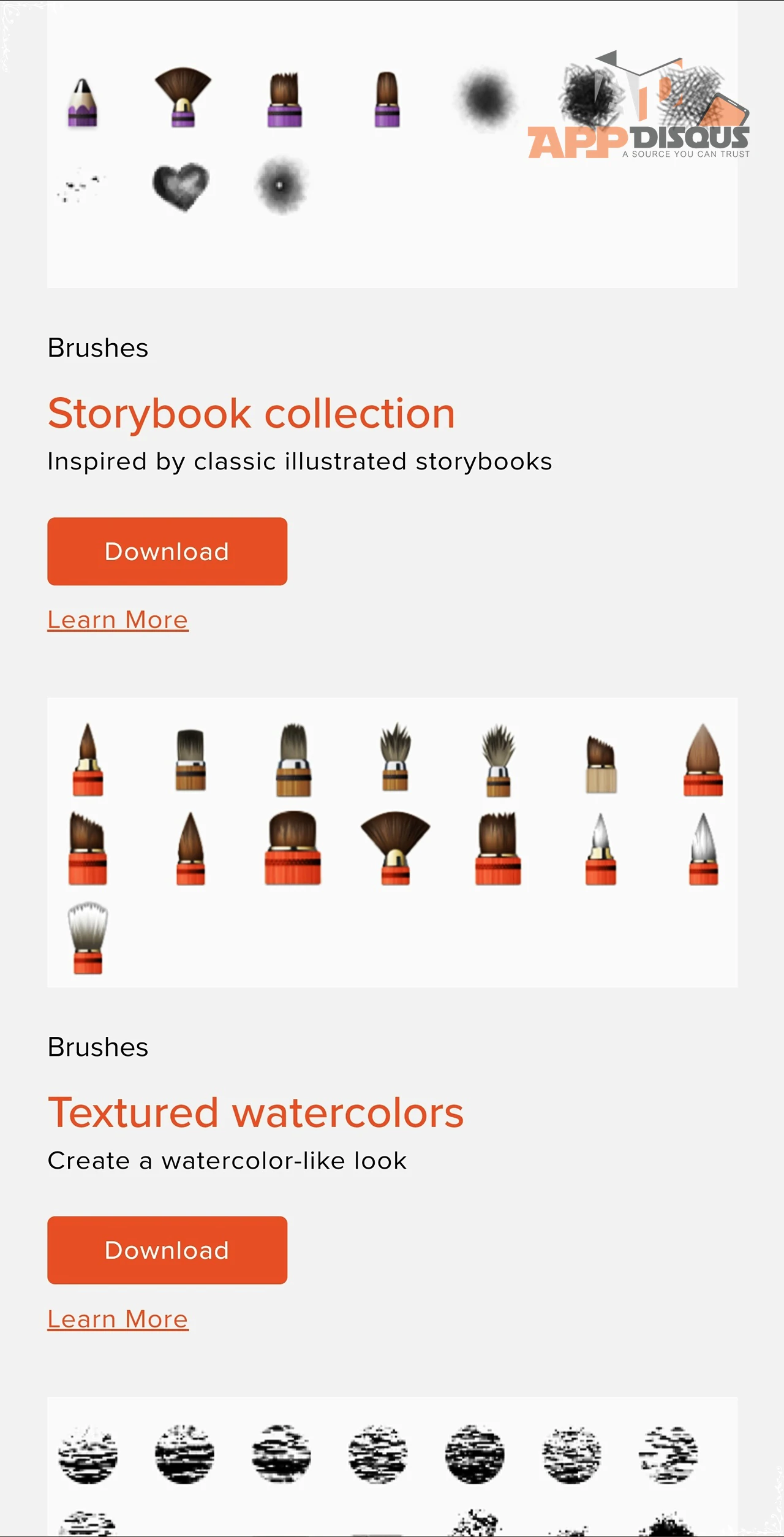784x1537 pixels.
Task: Download the Textured watercolors brushes
Action: tap(167, 1250)
